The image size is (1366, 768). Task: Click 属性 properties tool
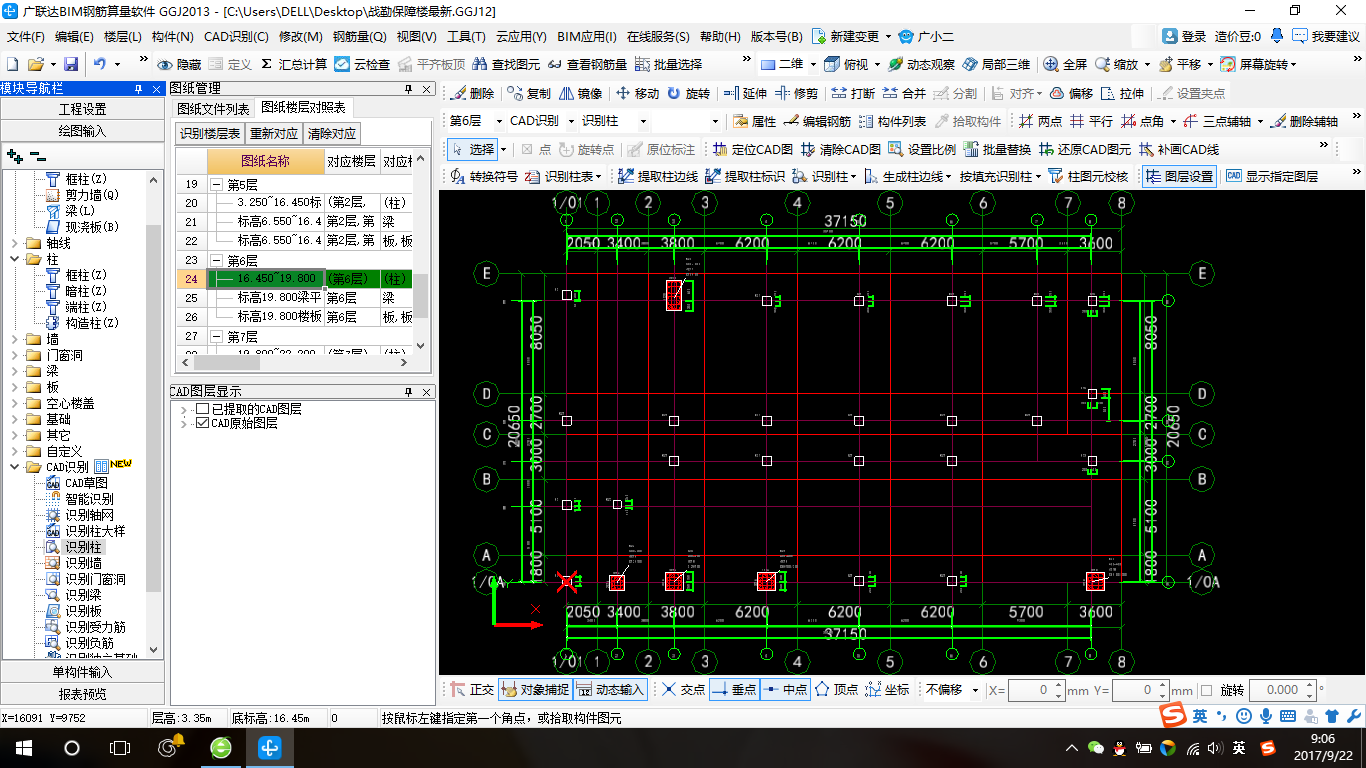pos(753,121)
